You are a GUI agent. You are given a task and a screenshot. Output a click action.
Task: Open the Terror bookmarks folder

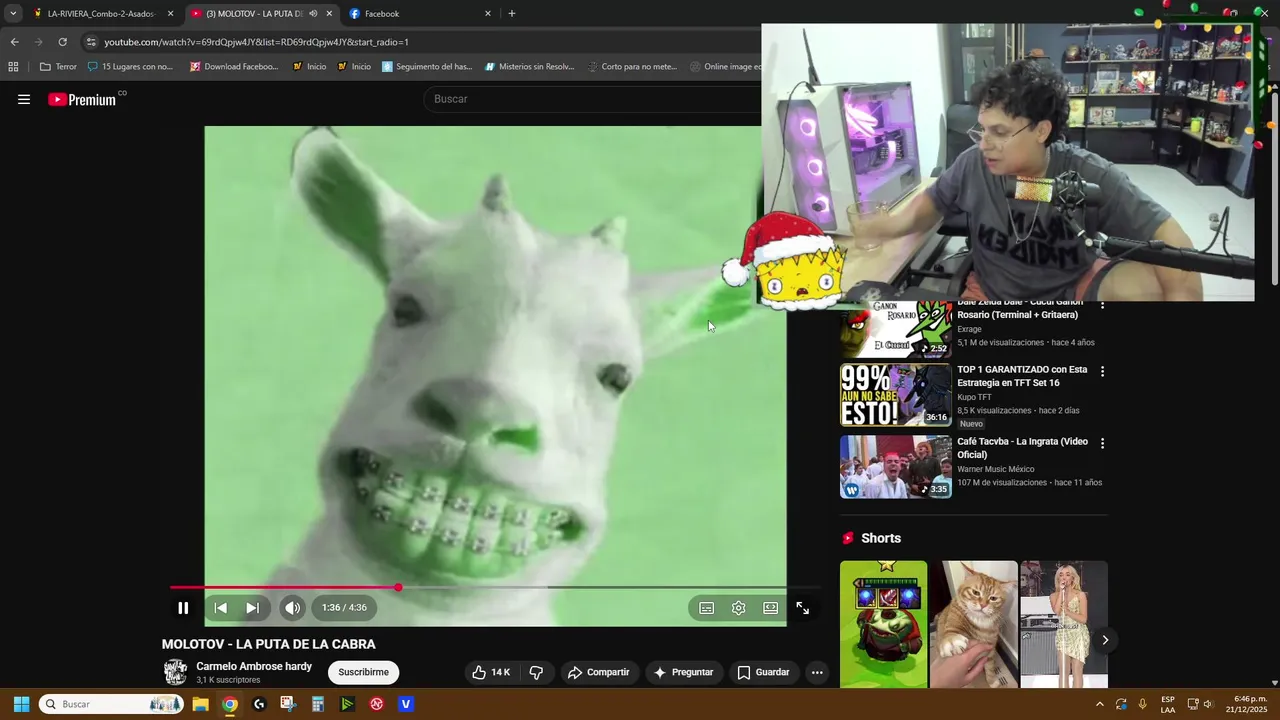coord(58,67)
